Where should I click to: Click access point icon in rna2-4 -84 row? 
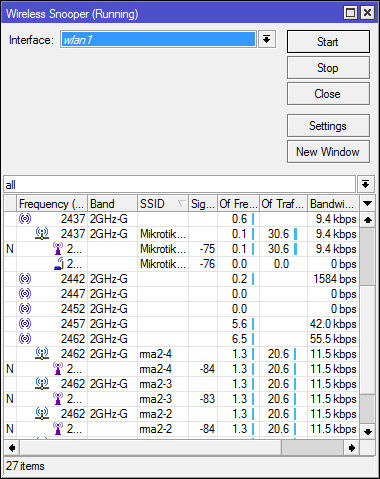(x=58, y=369)
